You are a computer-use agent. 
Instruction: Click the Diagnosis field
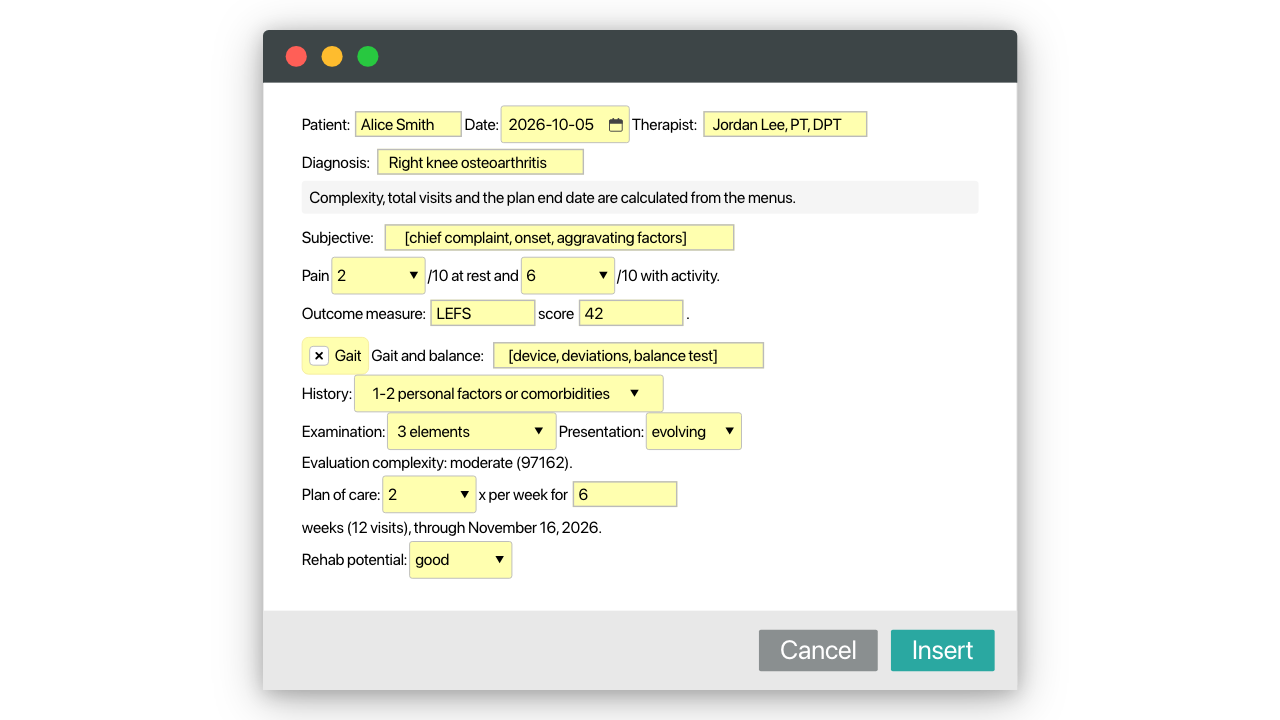coord(480,162)
